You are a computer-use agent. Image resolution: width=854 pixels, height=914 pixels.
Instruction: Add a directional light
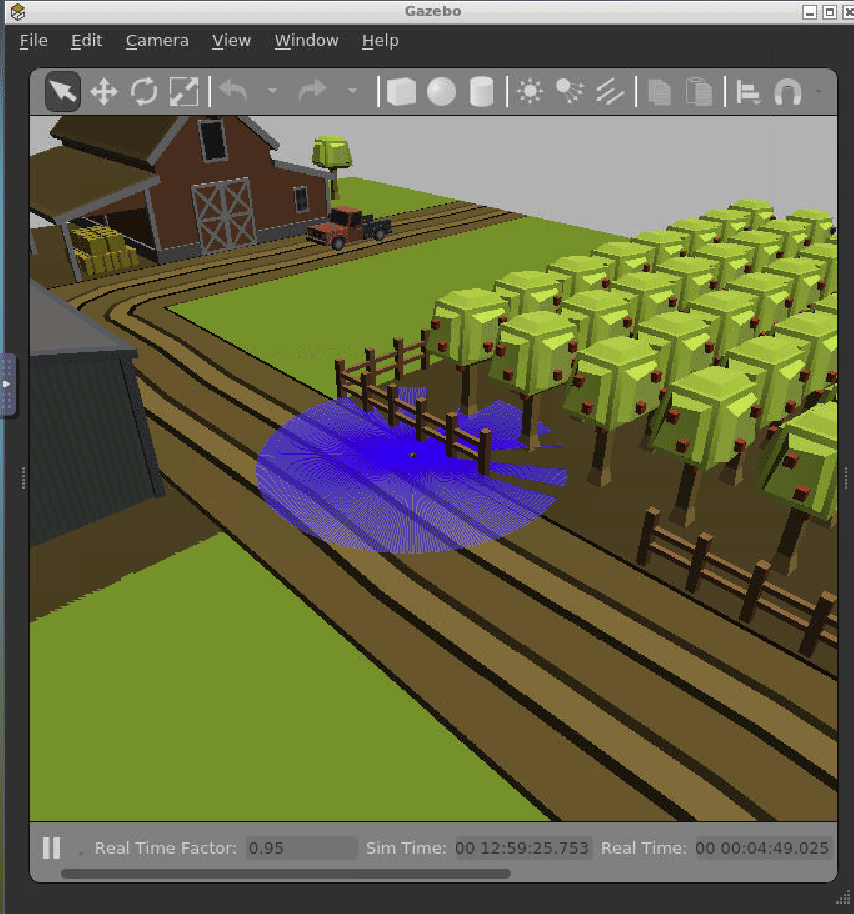tap(610, 92)
